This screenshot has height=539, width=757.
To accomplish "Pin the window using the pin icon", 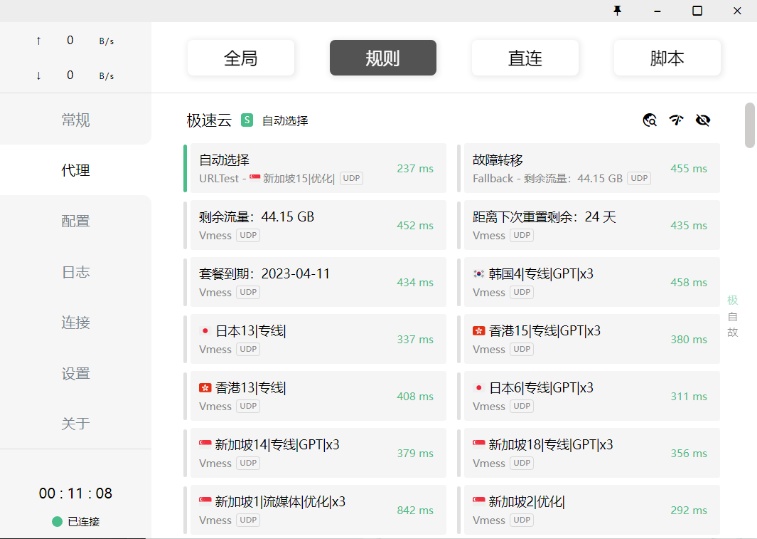I will click(617, 10).
